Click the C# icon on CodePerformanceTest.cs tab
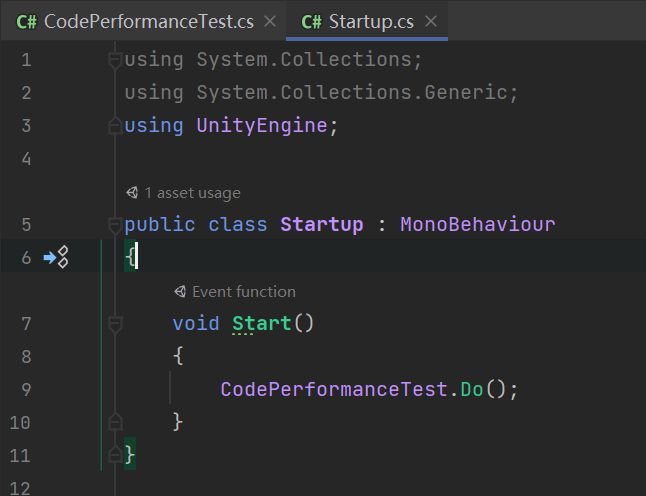This screenshot has width=646, height=496. click(26, 22)
